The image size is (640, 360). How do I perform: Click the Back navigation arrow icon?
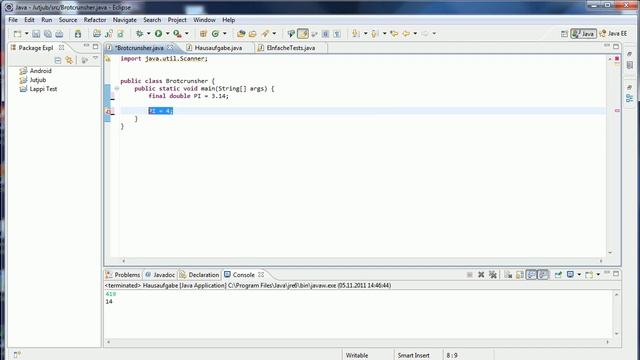pos(406,34)
